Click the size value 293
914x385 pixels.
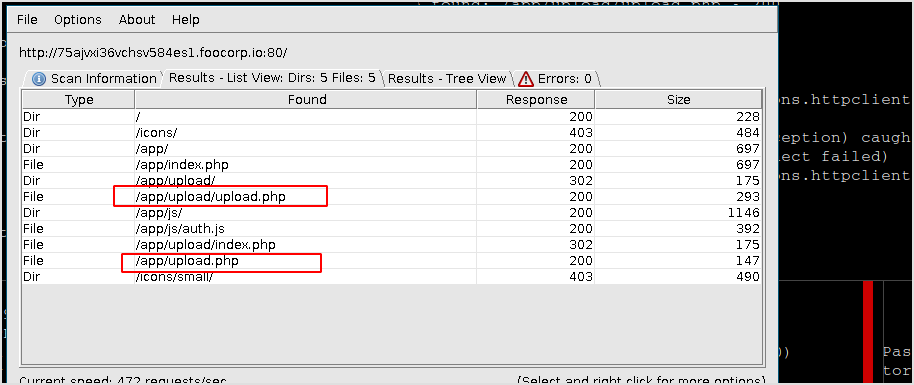coord(747,197)
